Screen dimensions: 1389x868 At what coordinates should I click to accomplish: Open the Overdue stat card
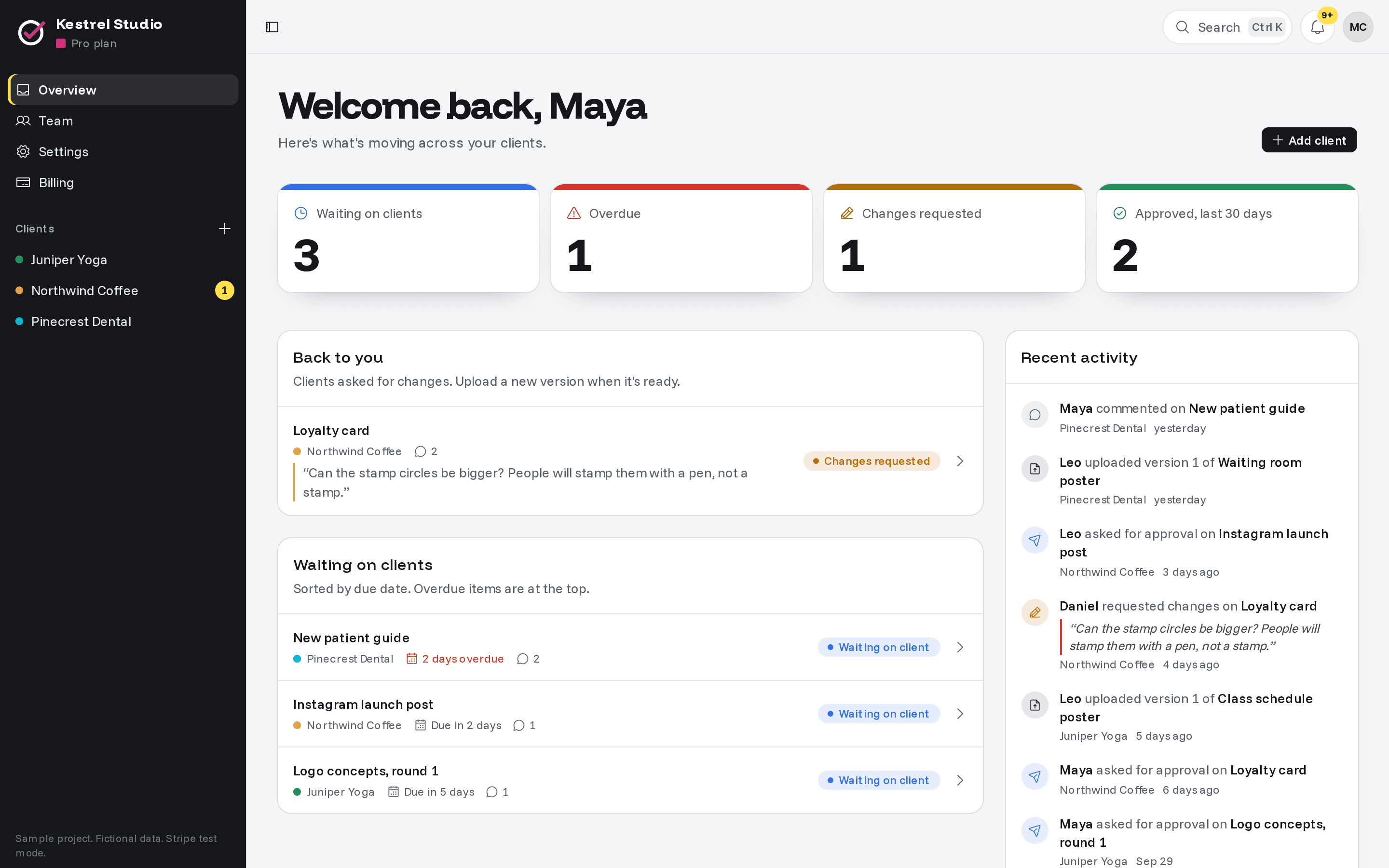point(681,238)
